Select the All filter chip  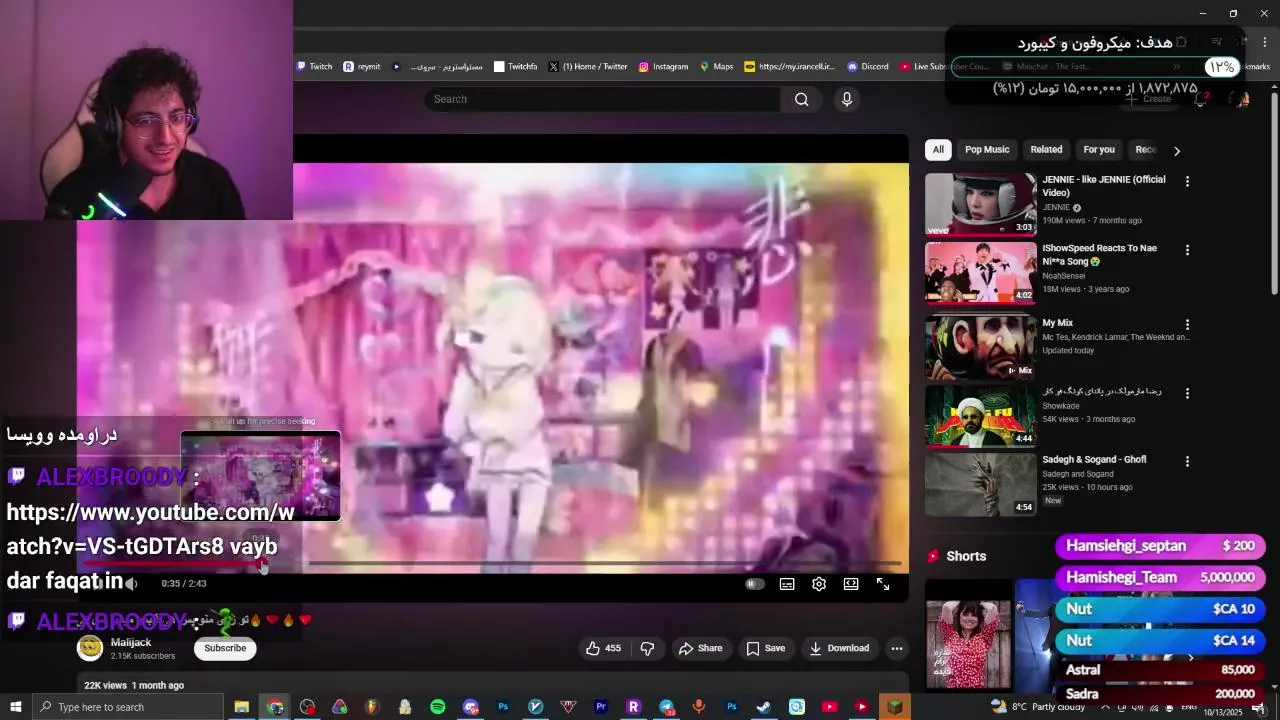pyautogui.click(x=938, y=149)
